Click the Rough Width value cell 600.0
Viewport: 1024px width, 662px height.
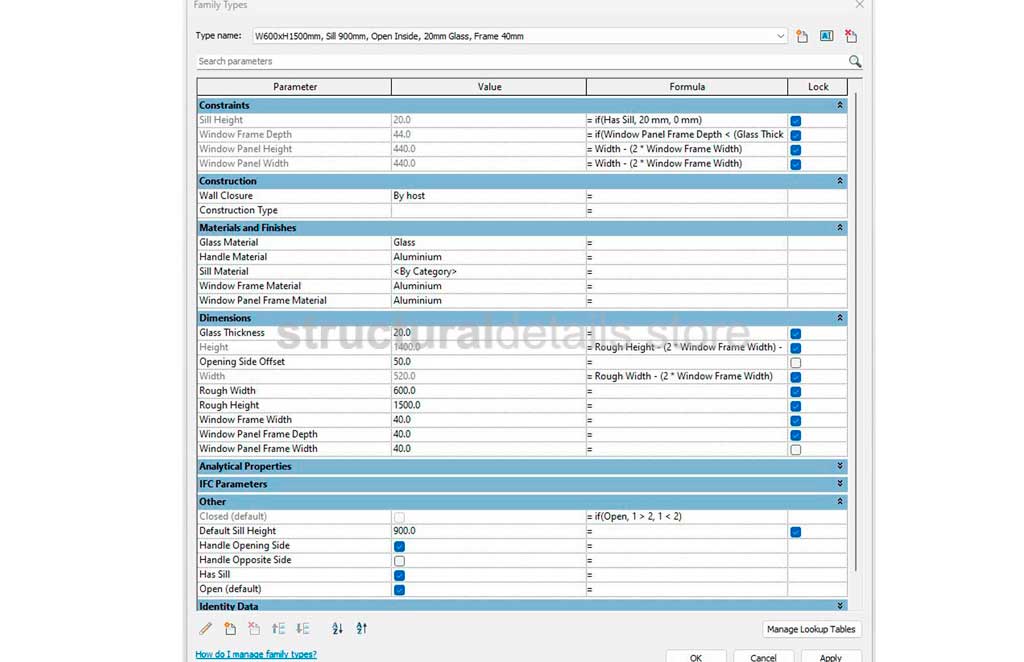(488, 391)
